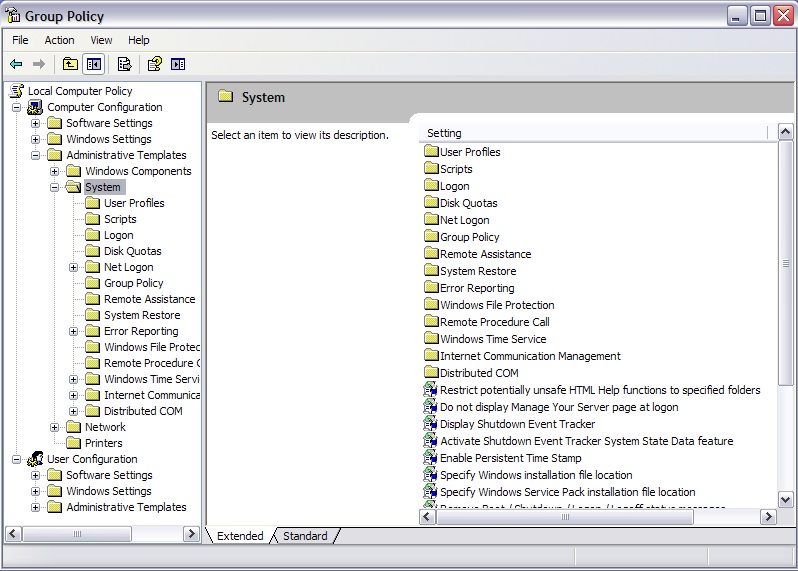Click the User Configuration node icon
The image size is (798, 571).
[x=35, y=459]
